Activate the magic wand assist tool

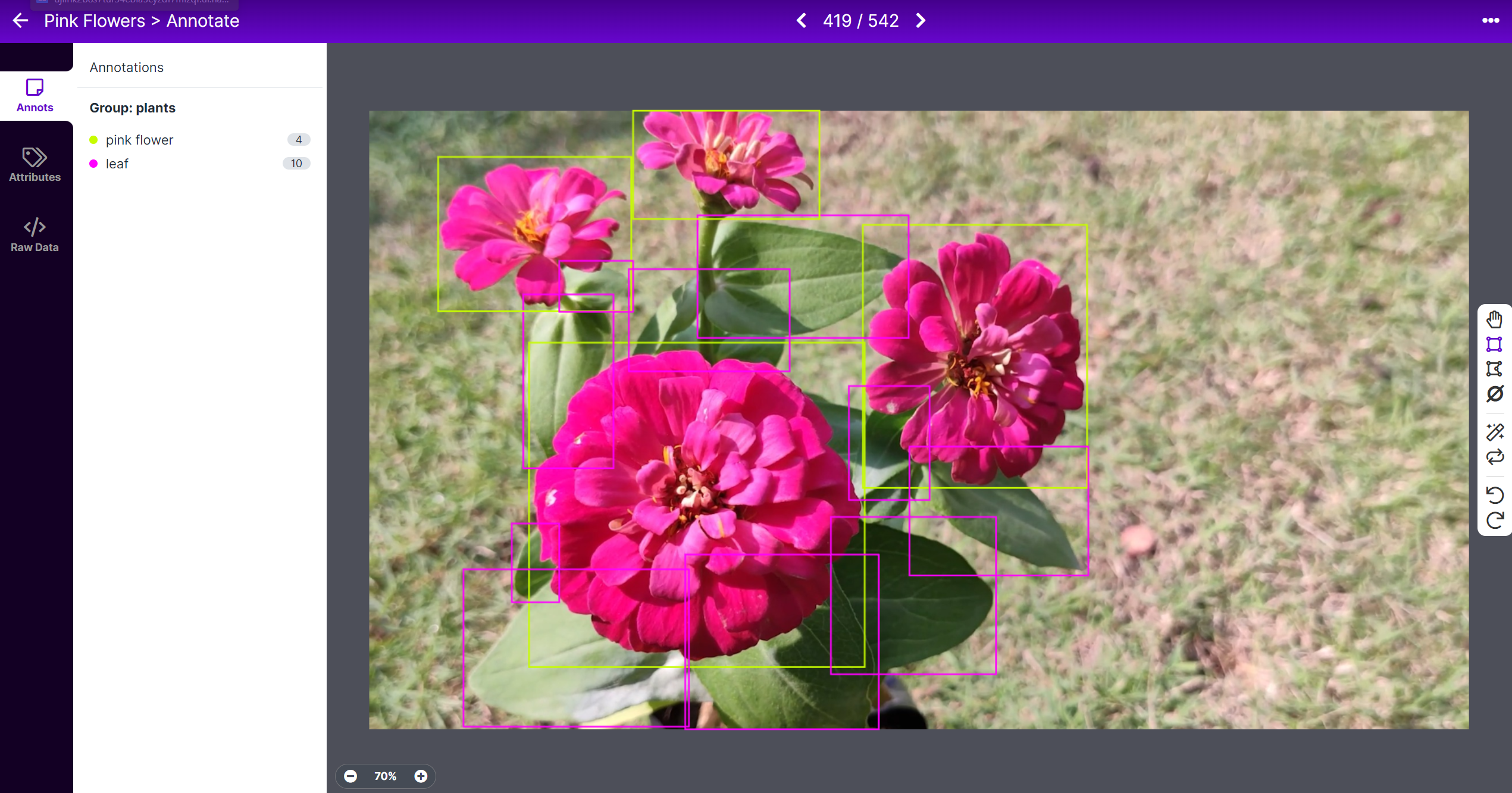tap(1494, 432)
